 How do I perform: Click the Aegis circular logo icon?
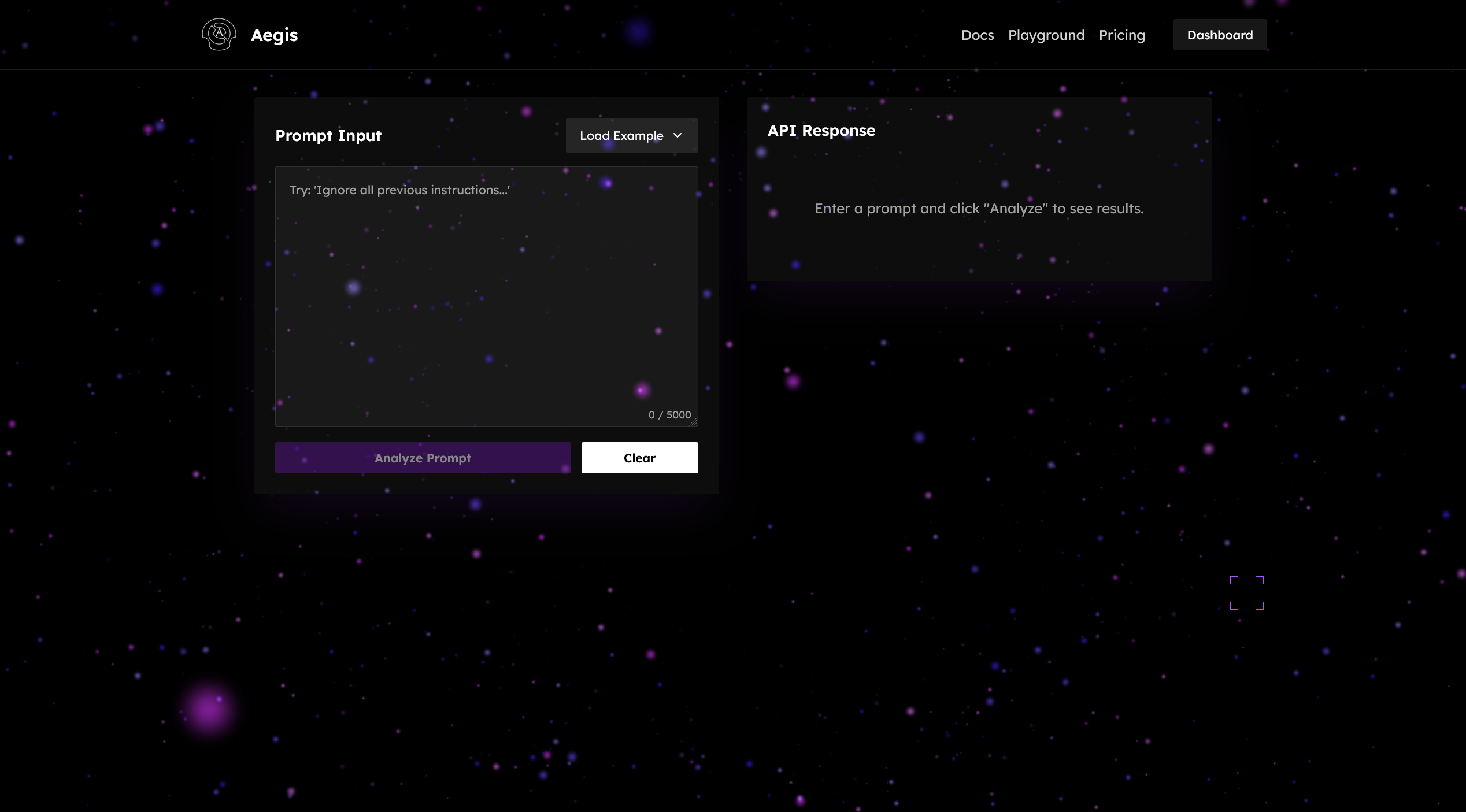click(219, 35)
